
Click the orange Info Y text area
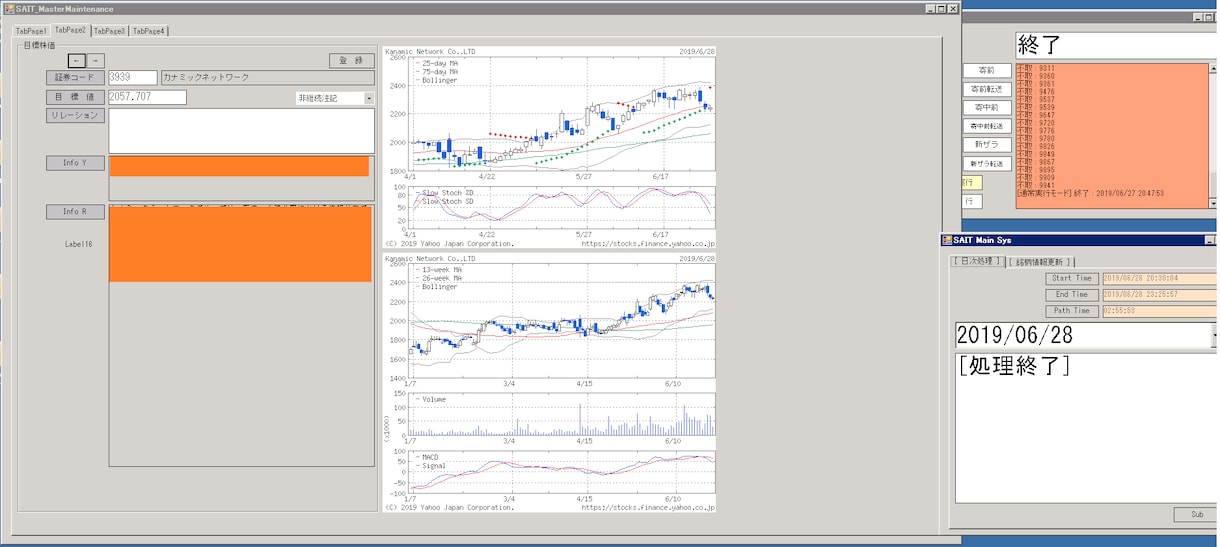tap(239, 166)
